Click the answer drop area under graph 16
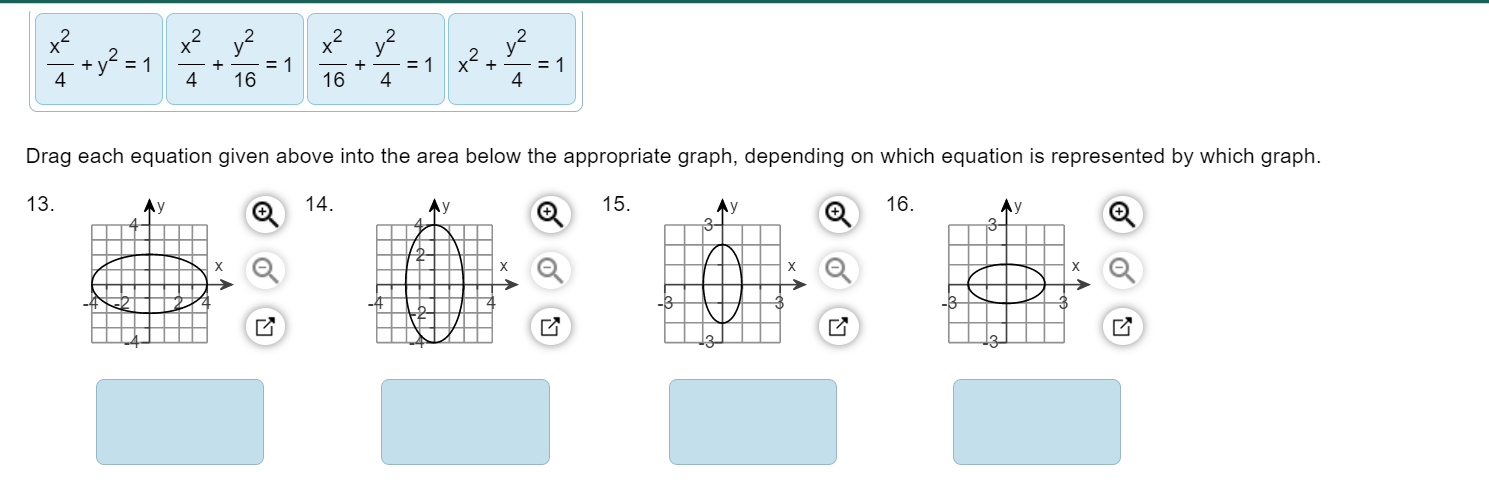The width and height of the screenshot is (1489, 492). [1037, 422]
